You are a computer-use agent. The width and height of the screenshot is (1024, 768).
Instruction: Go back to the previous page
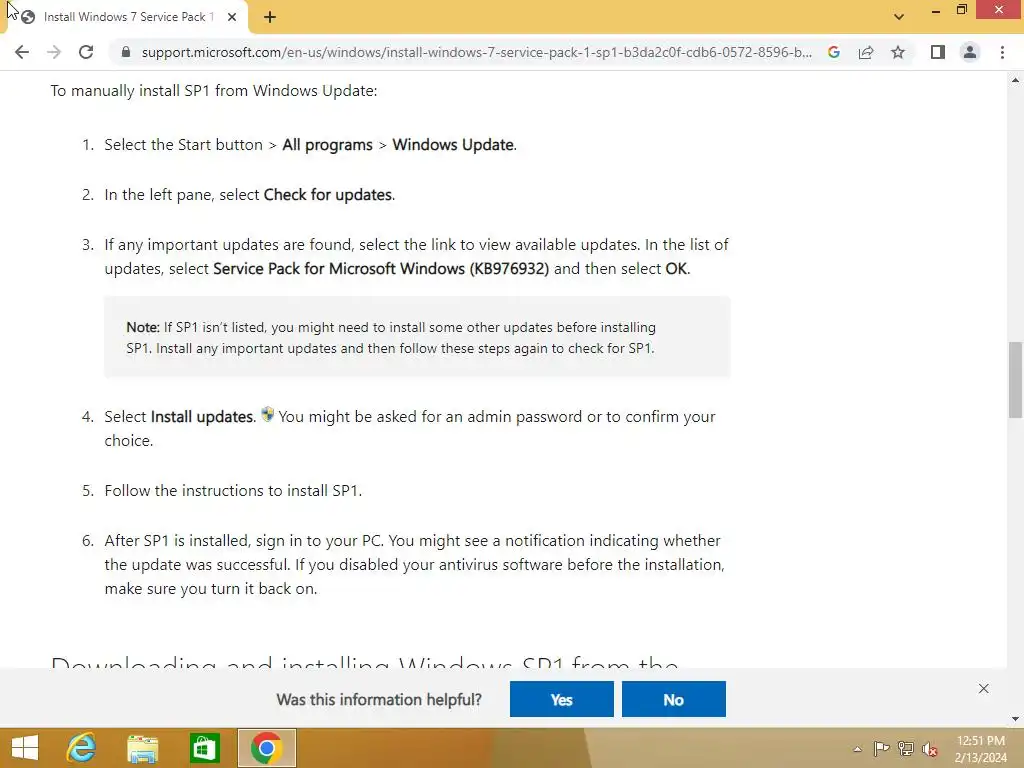[22, 52]
